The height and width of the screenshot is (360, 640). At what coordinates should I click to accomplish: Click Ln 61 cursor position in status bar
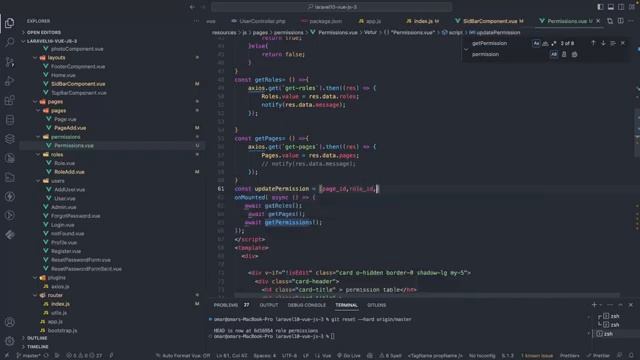coord(232,356)
